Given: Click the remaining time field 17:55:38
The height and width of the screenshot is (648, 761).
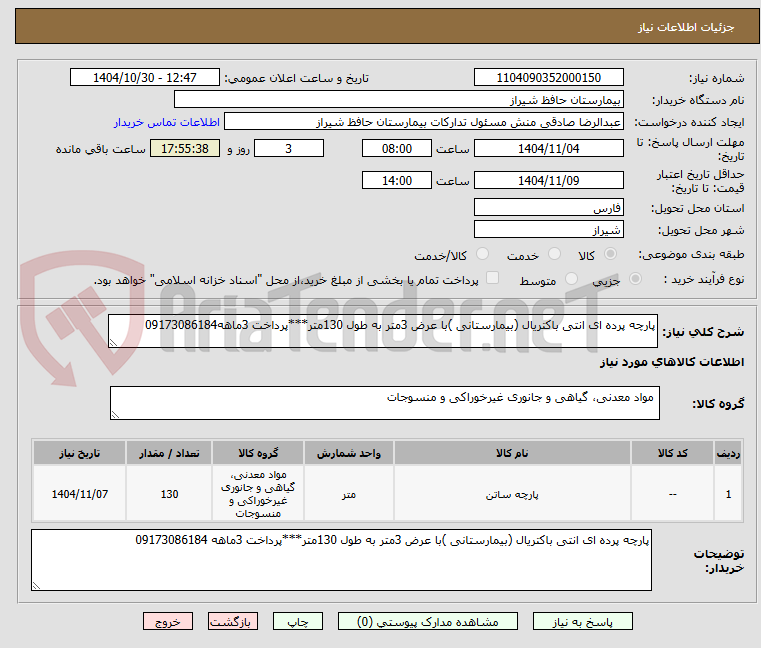Looking at the screenshot, I should 185,149.
